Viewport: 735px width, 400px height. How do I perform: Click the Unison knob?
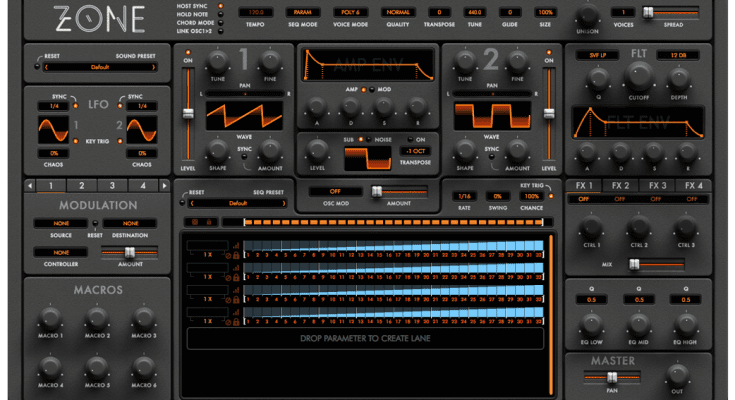click(x=587, y=16)
